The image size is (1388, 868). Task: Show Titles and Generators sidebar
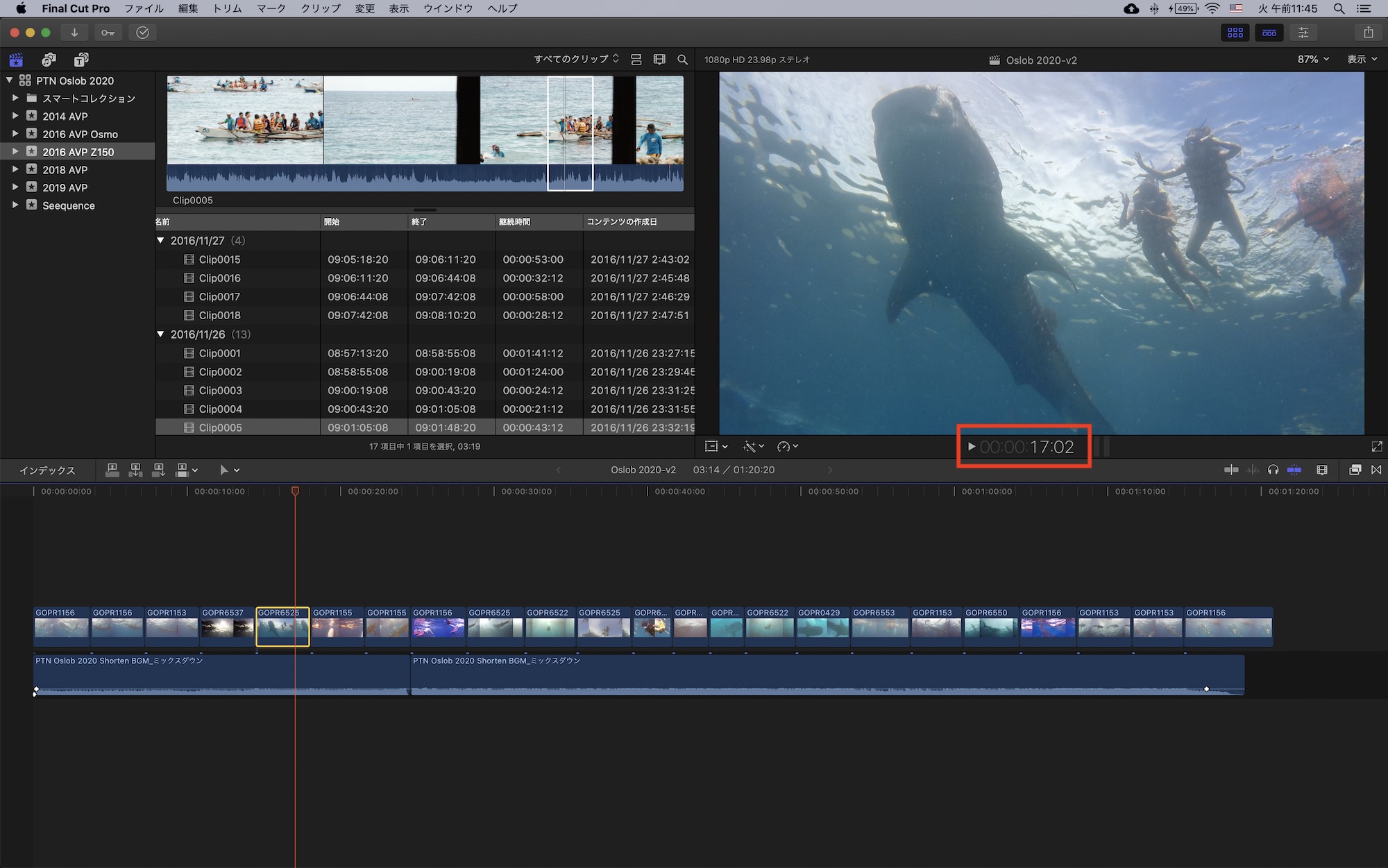coord(81,60)
